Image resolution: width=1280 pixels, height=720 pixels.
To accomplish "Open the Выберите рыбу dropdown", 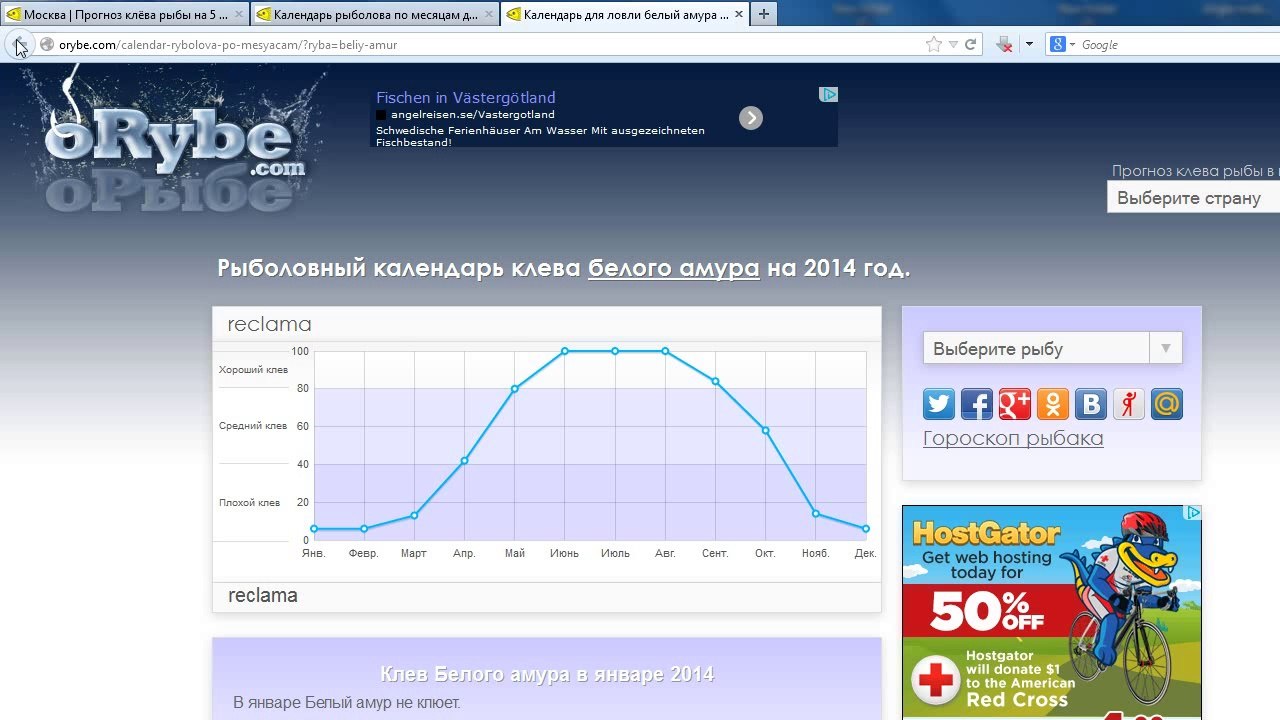I will click(x=1052, y=348).
